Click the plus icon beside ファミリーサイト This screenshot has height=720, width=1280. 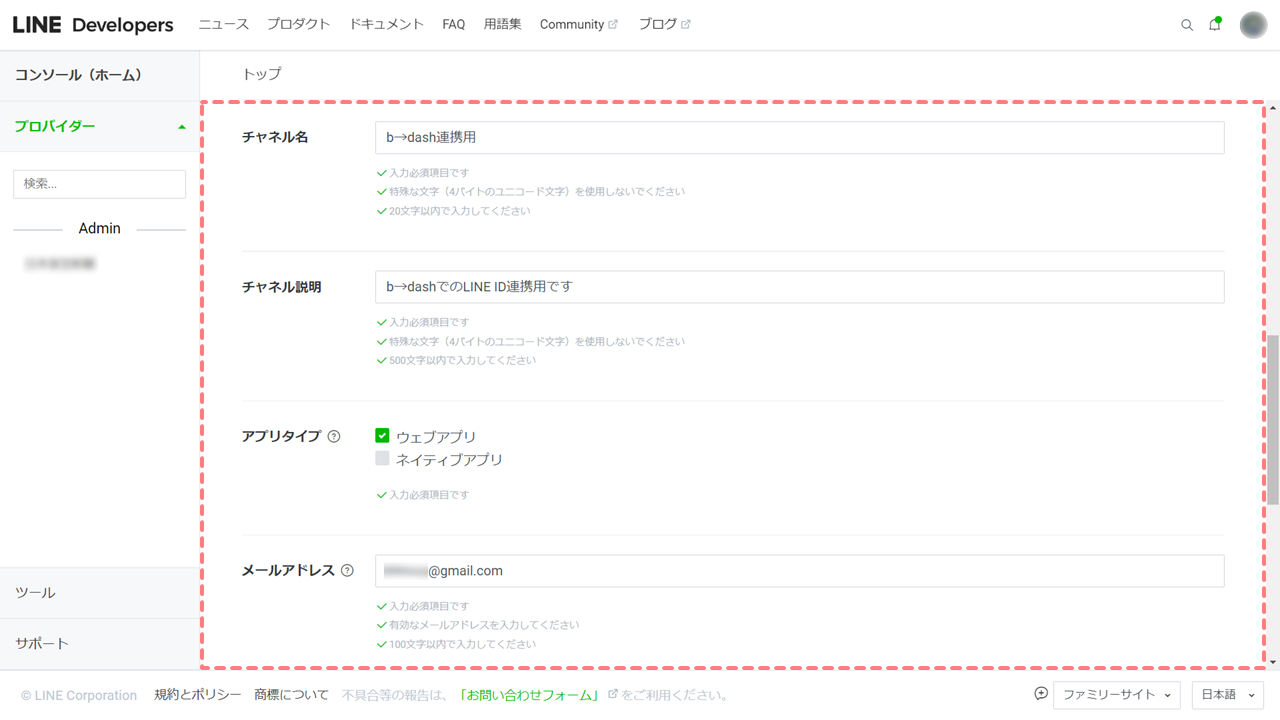click(x=1041, y=694)
